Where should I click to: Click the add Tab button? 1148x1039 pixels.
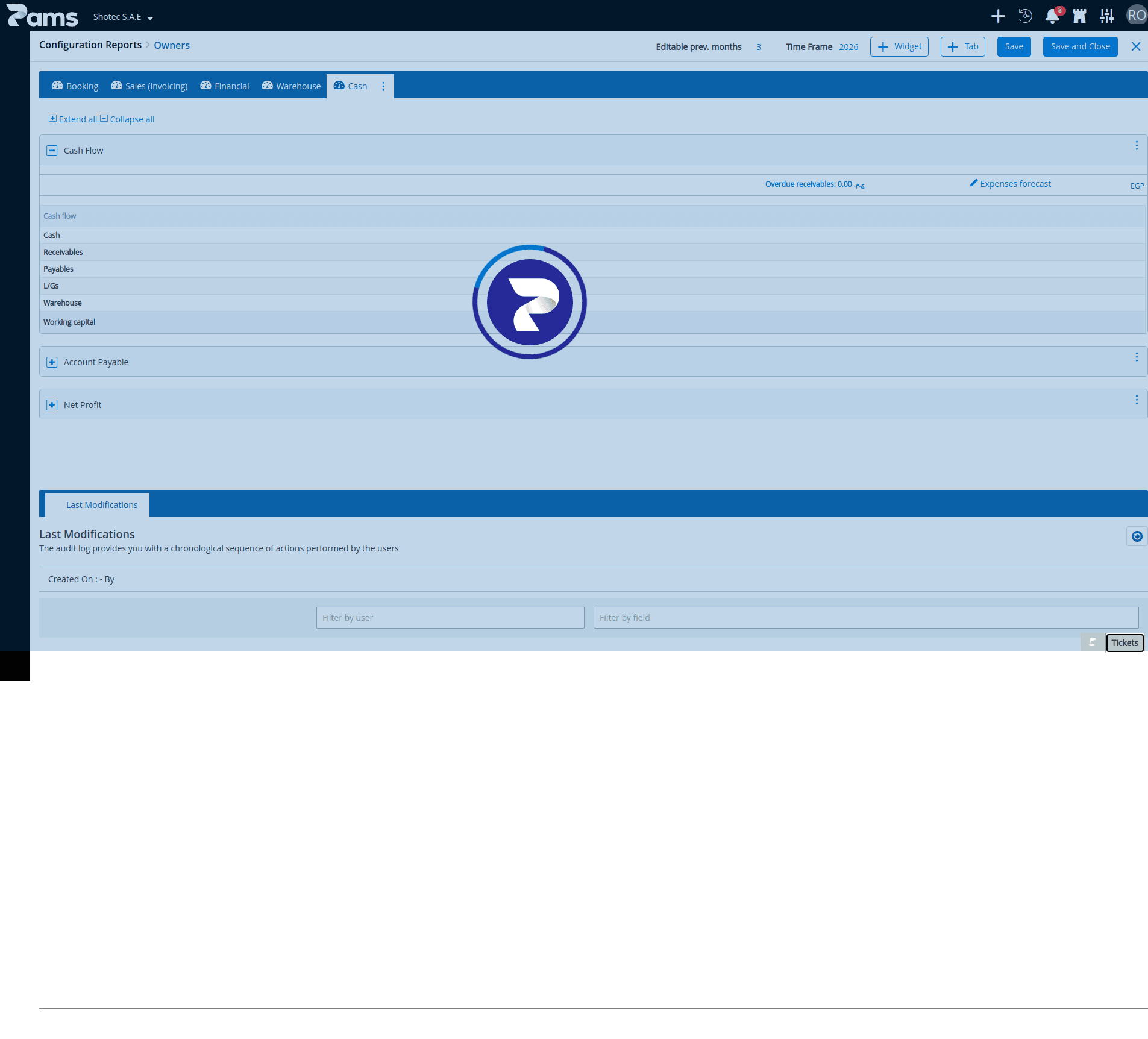[x=963, y=46]
